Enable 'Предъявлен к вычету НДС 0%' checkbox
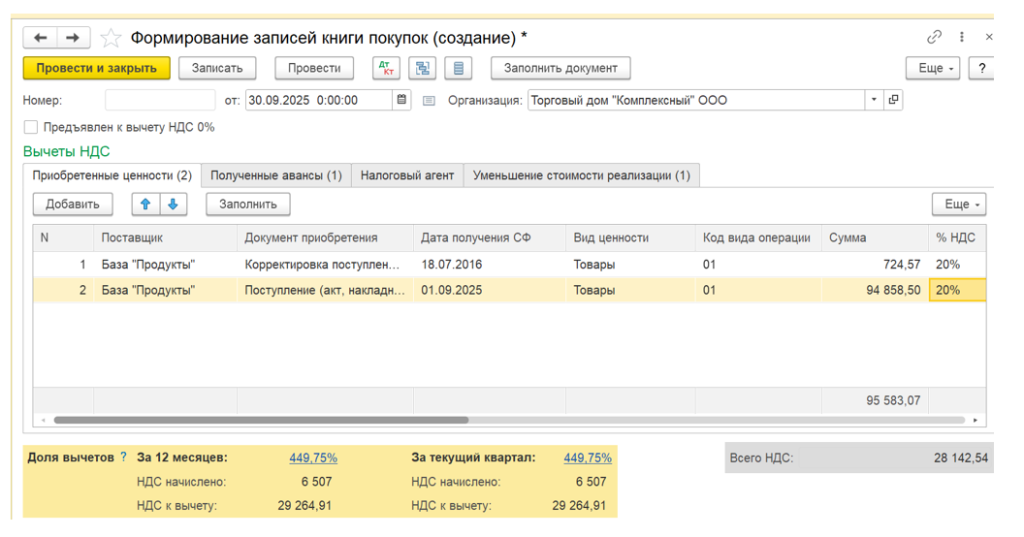 point(31,127)
